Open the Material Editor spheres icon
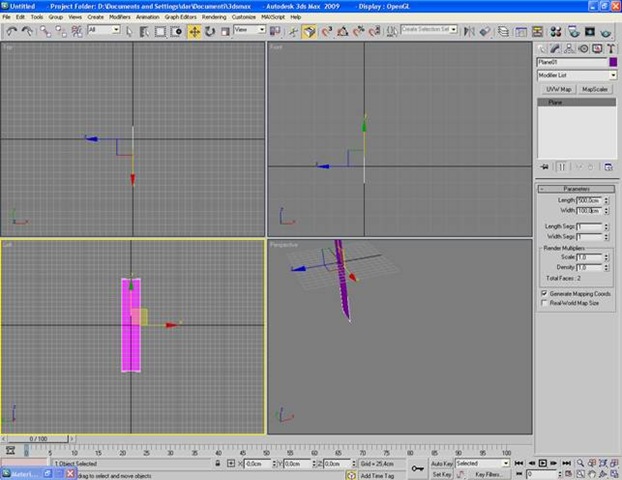The height and width of the screenshot is (480, 622). pyautogui.click(x=555, y=32)
